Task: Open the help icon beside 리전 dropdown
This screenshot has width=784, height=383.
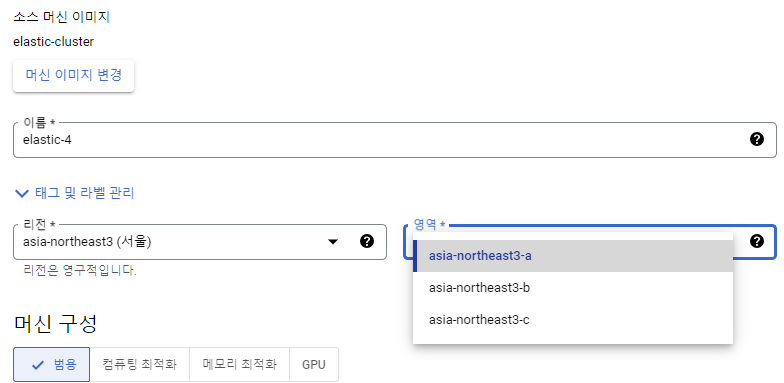Action: [x=367, y=242]
